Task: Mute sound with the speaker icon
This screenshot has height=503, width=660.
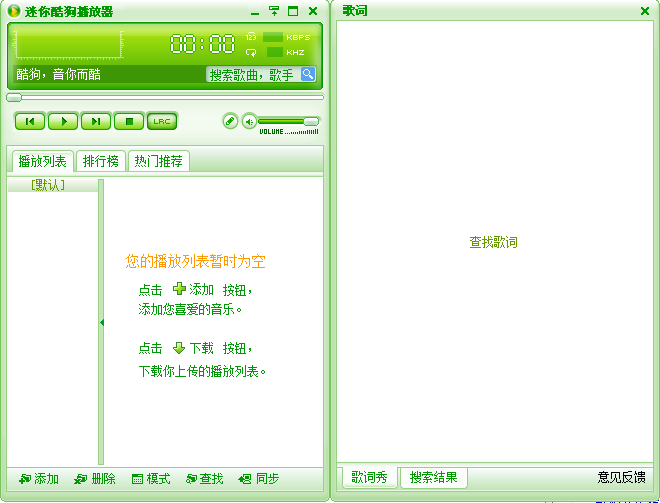Action: (249, 122)
